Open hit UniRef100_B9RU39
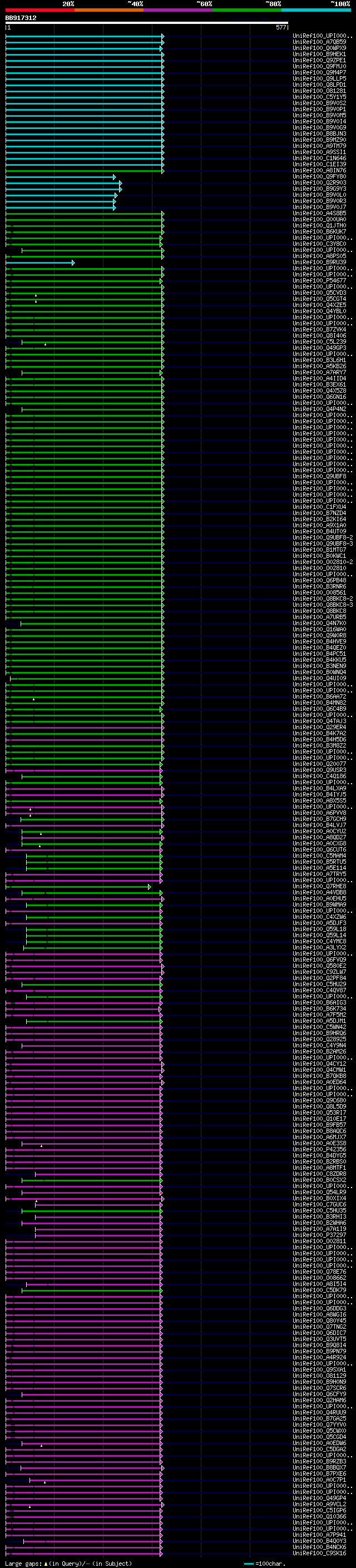Image resolution: width=356 pixels, height=1568 pixels. (319, 263)
